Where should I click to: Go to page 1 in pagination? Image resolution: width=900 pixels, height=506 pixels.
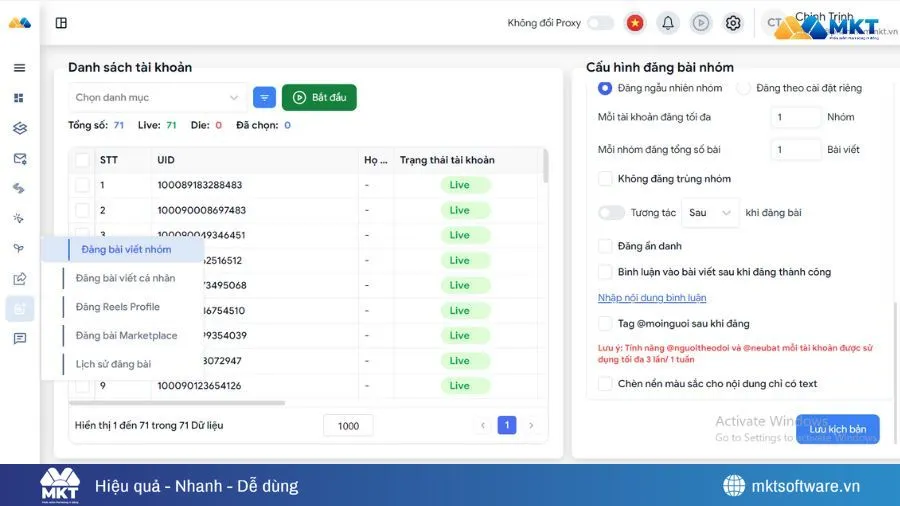[x=506, y=425]
